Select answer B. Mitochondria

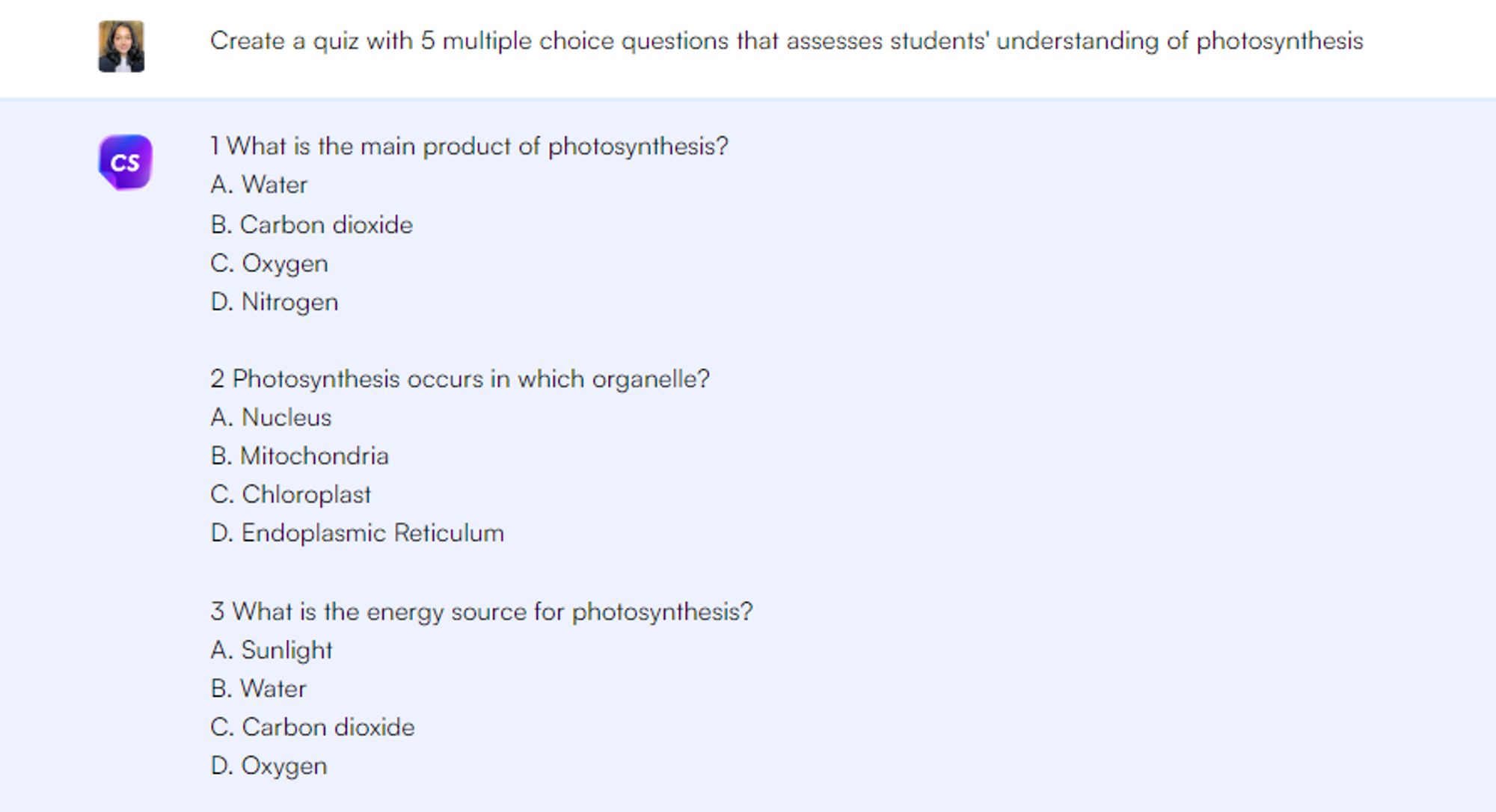299,456
